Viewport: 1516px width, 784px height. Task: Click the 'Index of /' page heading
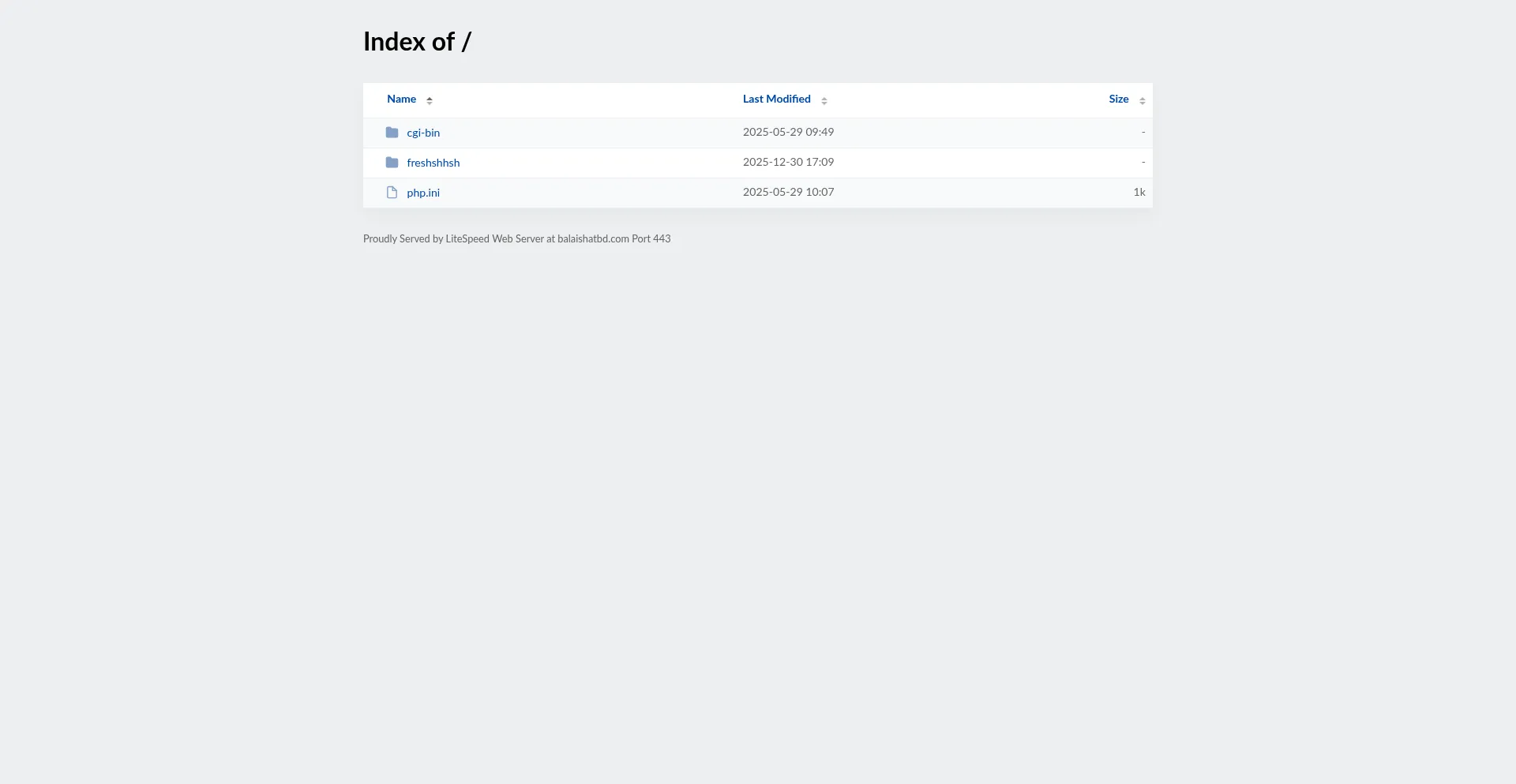coord(417,42)
